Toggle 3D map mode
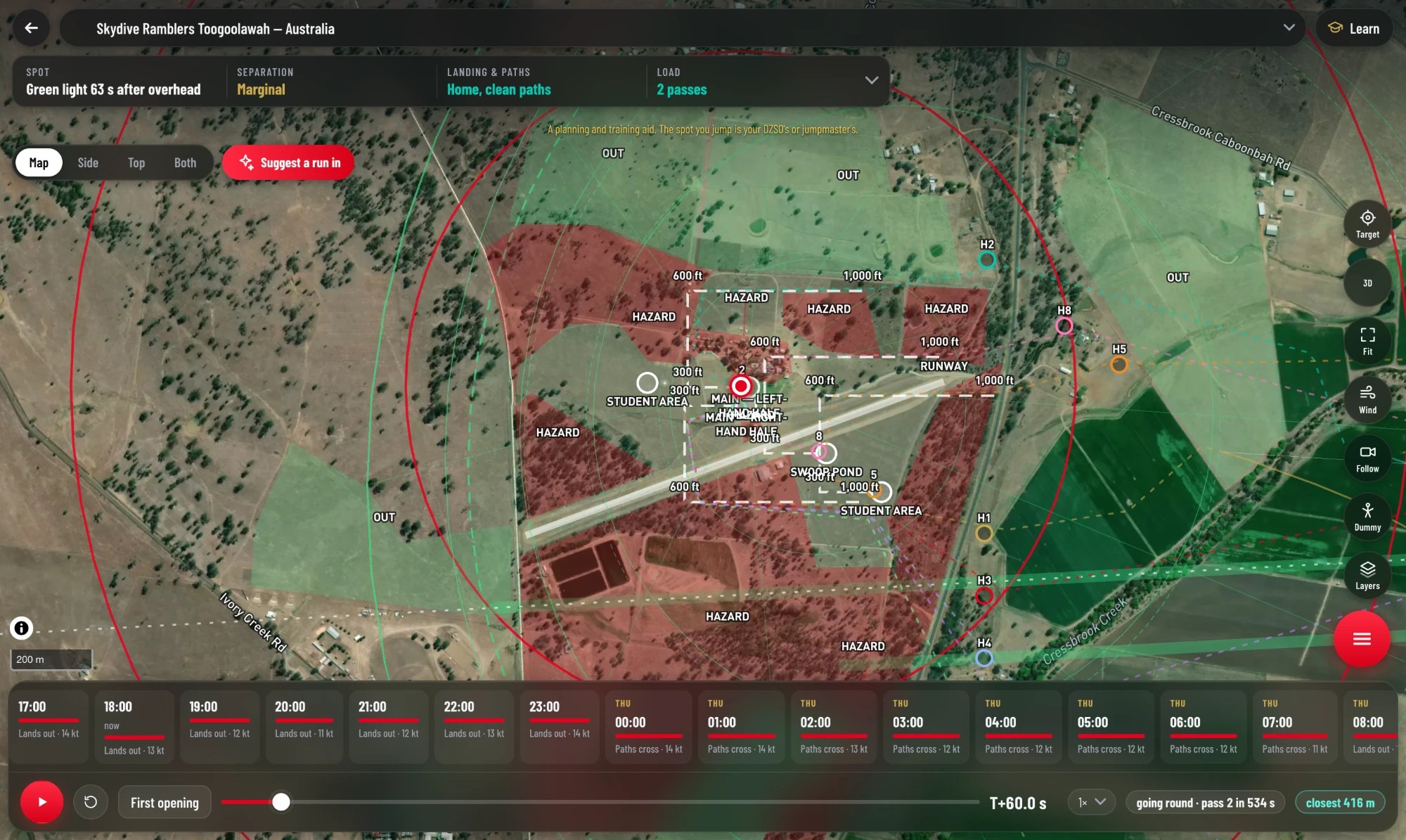The image size is (1406, 840). [x=1367, y=283]
